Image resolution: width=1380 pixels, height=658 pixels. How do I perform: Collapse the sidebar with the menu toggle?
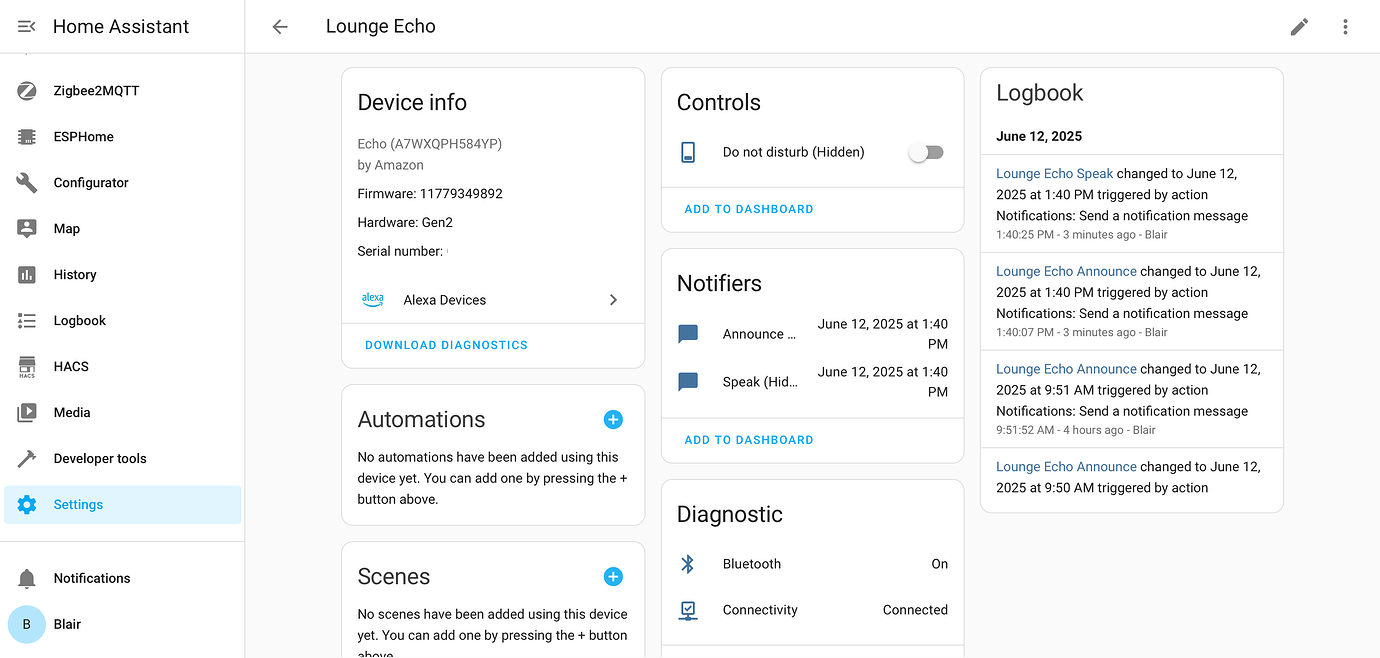24,27
